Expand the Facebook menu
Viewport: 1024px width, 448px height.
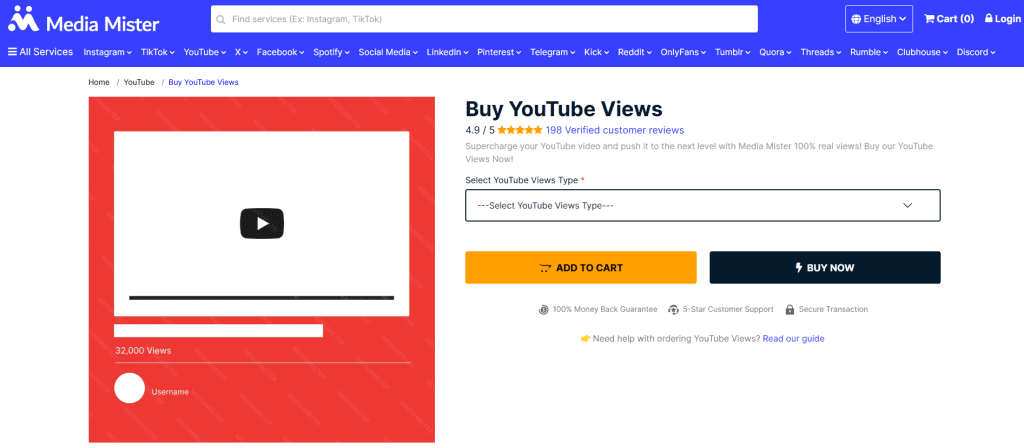[x=281, y=52]
